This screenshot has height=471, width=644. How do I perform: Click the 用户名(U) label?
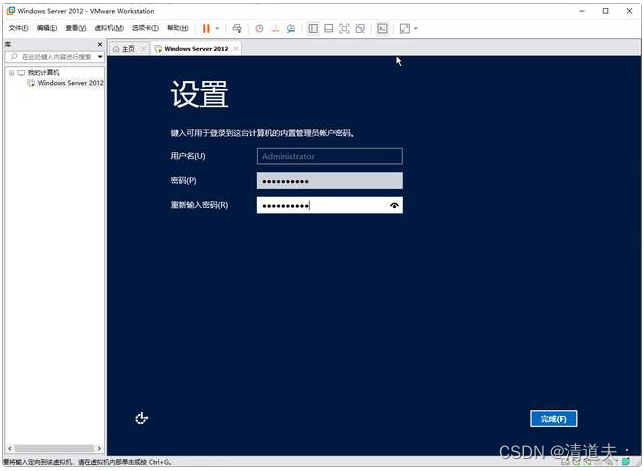pyautogui.click(x=188, y=156)
